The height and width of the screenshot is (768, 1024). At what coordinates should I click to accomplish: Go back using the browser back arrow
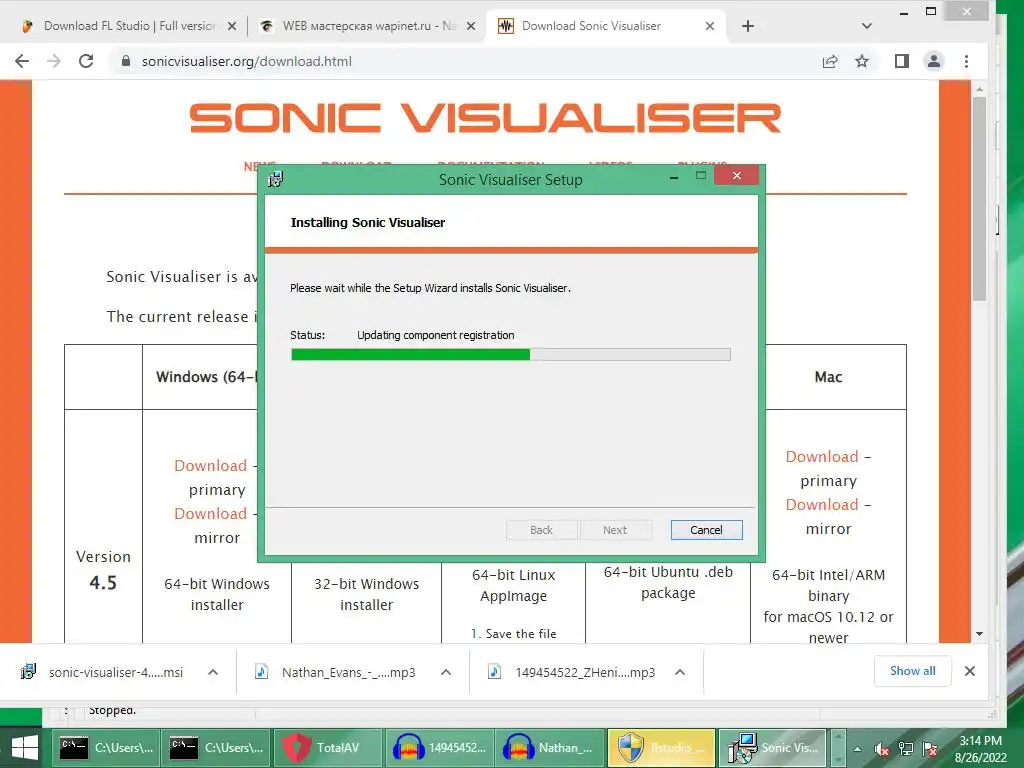pos(22,61)
